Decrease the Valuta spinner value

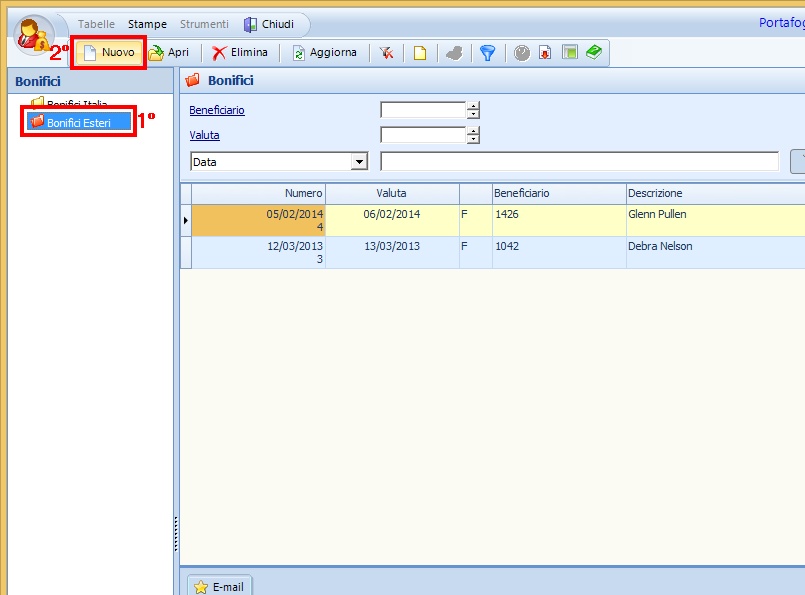point(474,139)
